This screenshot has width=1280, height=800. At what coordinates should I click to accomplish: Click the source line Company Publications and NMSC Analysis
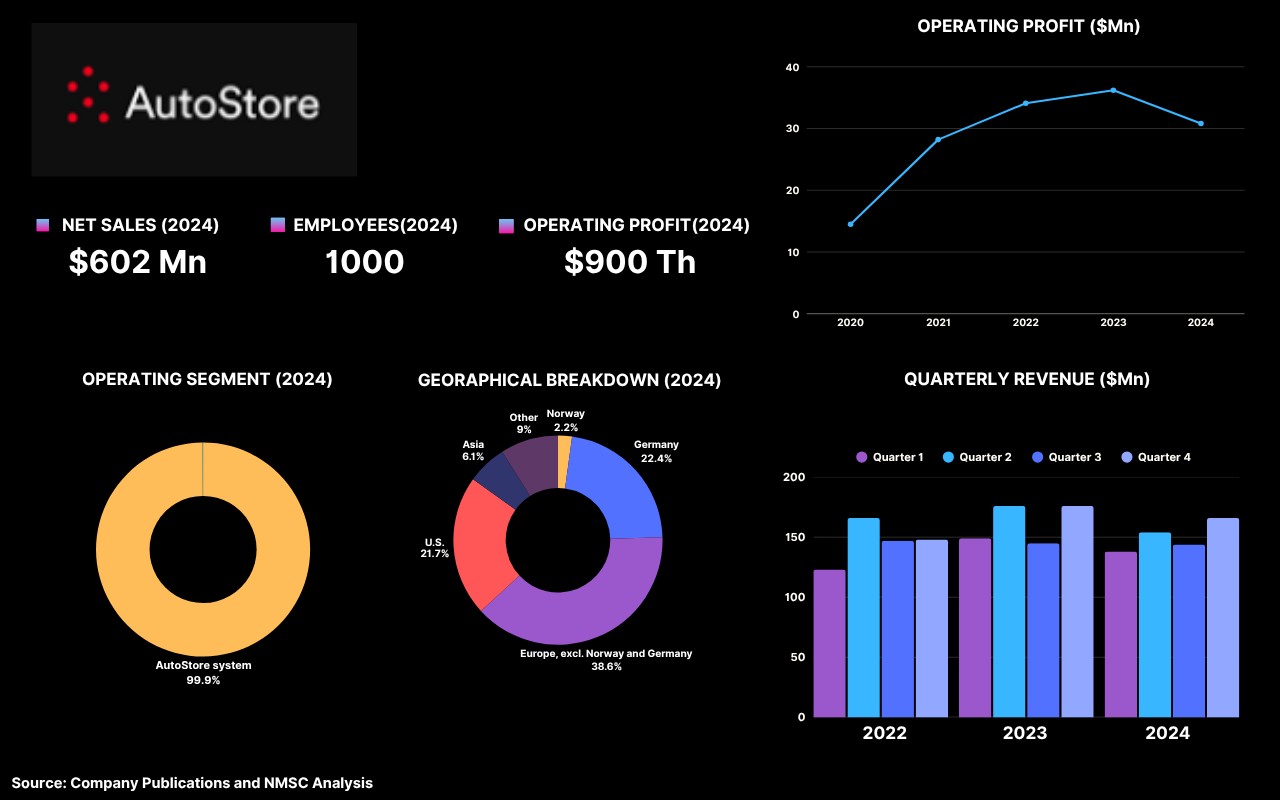(x=192, y=783)
